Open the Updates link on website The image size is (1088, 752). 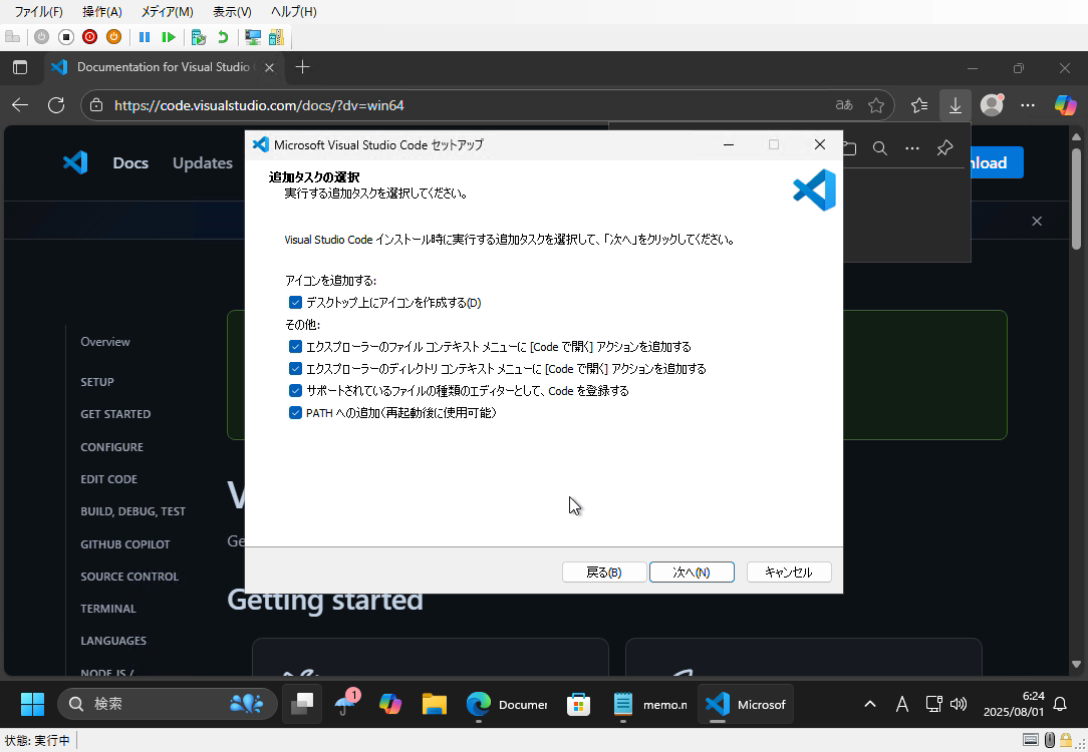click(x=203, y=163)
